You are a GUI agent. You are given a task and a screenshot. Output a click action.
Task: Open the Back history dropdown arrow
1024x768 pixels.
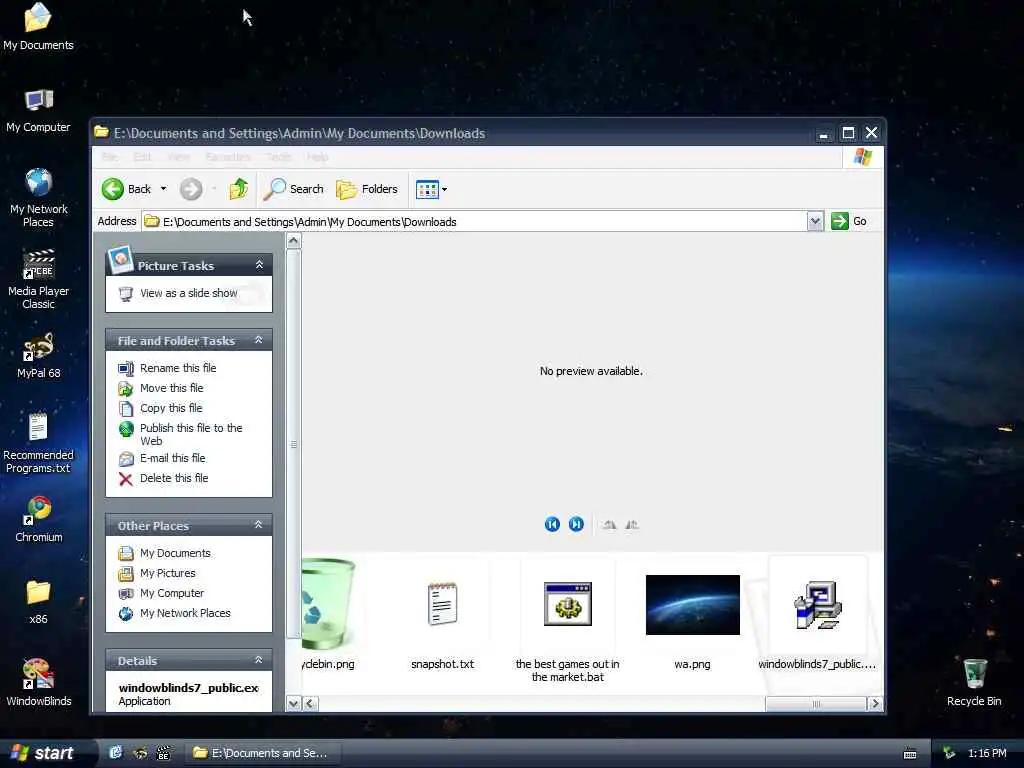pos(163,189)
